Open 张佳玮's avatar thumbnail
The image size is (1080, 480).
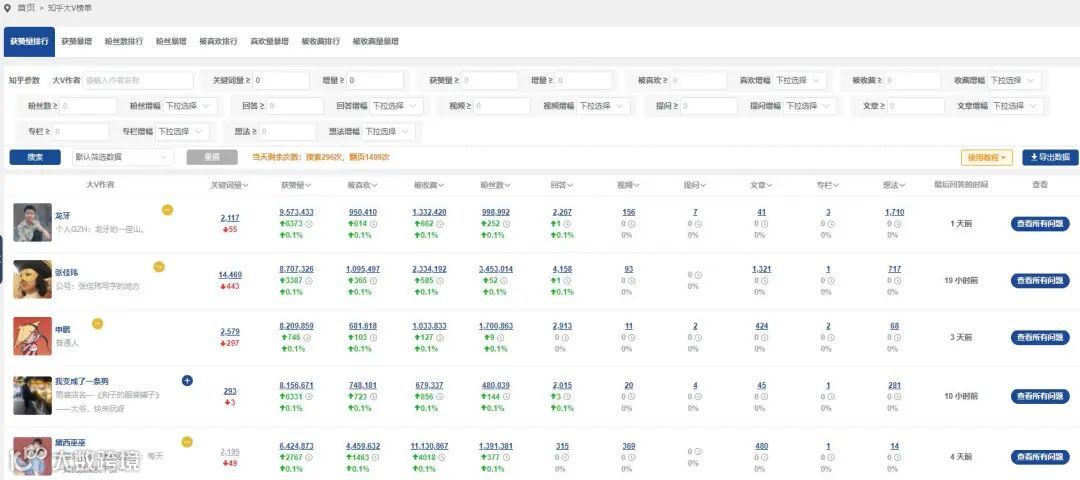tap(32, 279)
